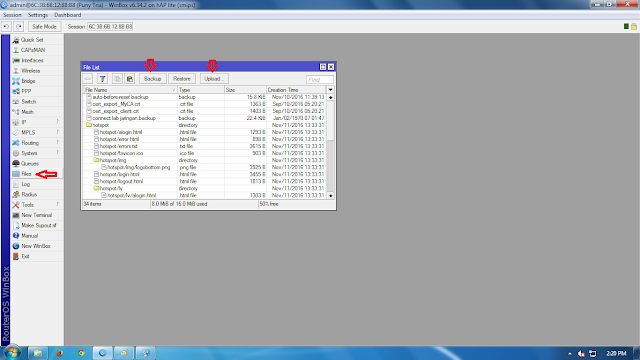Image resolution: width=640 pixels, height=360 pixels.
Task: Select hotspot/logout.html file
Action: [x=204, y=181]
